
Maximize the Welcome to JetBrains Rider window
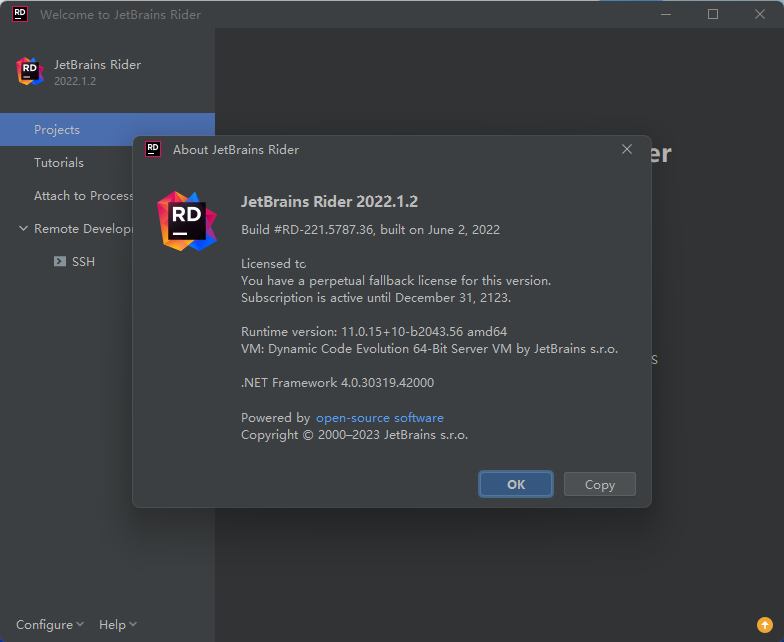pyautogui.click(x=713, y=14)
